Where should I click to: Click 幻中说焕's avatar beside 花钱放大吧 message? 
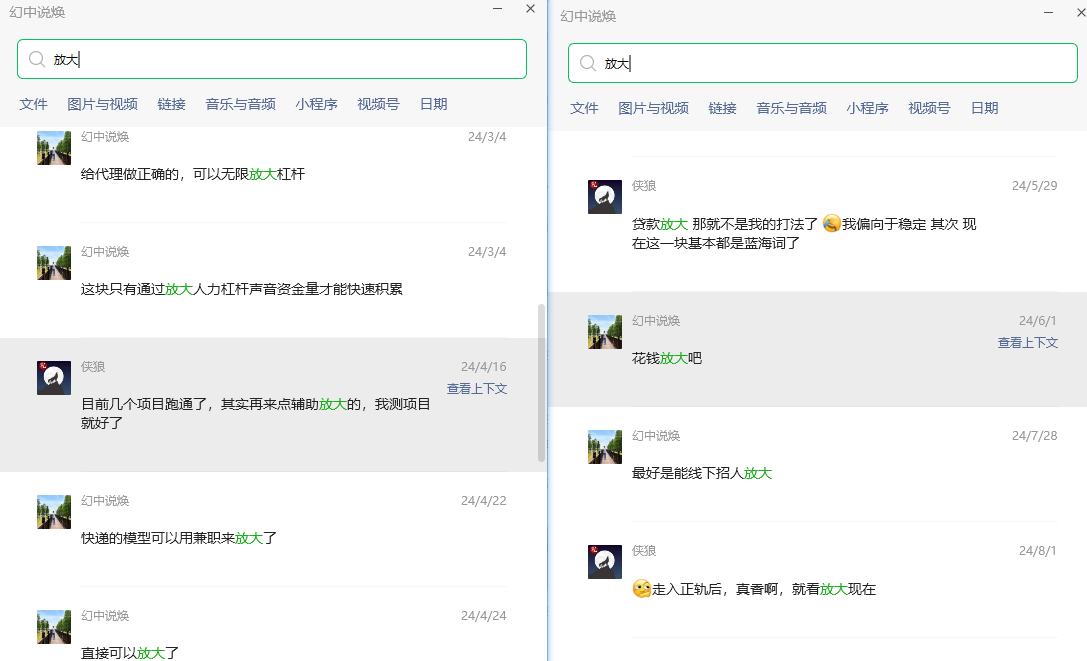click(x=604, y=332)
